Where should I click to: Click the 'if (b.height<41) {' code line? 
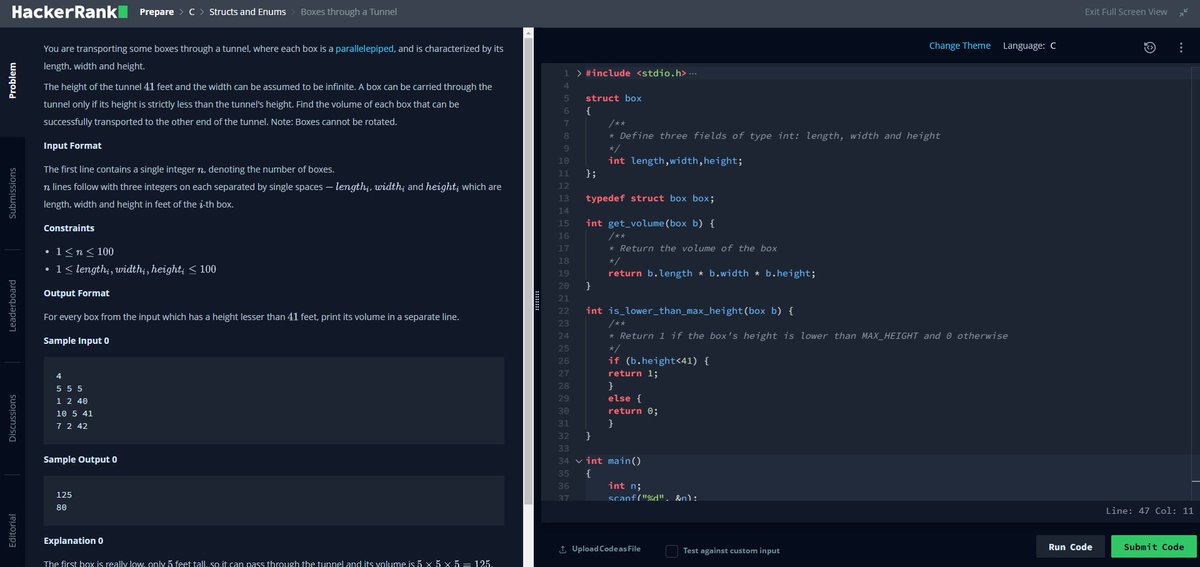coord(659,360)
